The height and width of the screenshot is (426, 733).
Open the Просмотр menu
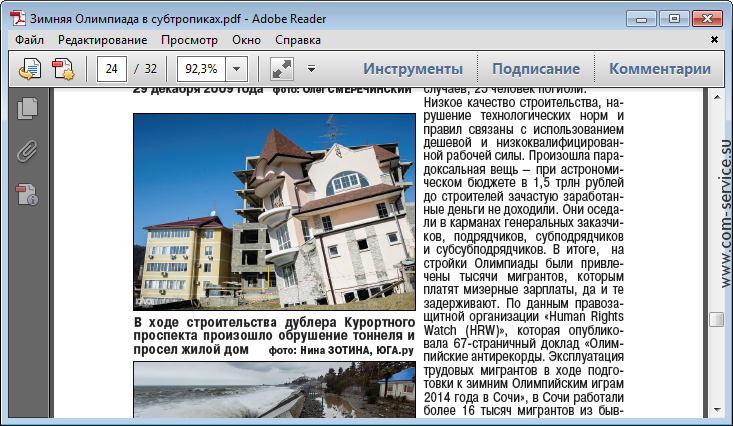(189, 40)
